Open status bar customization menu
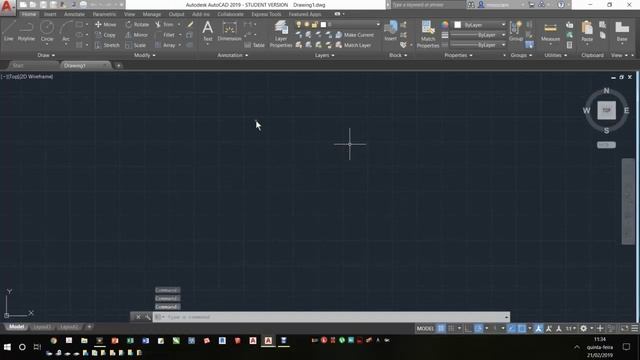Image resolution: width=640 pixels, height=360 pixels. pos(635,328)
